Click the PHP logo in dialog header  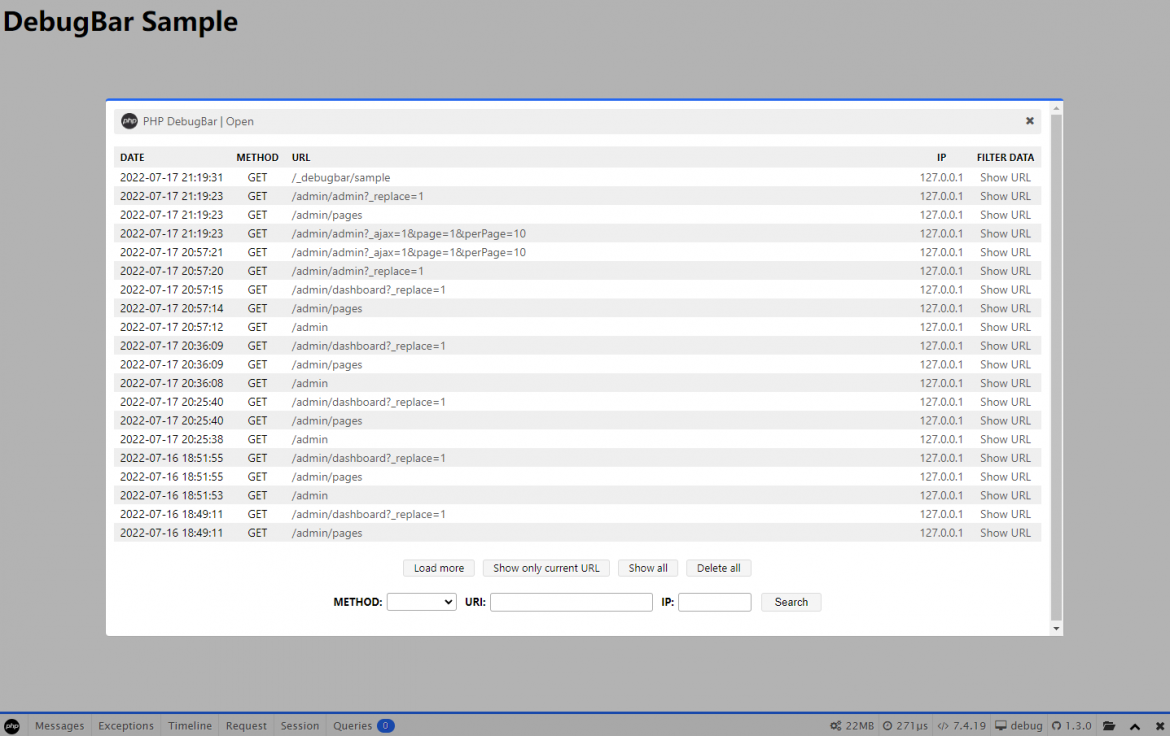click(x=129, y=121)
